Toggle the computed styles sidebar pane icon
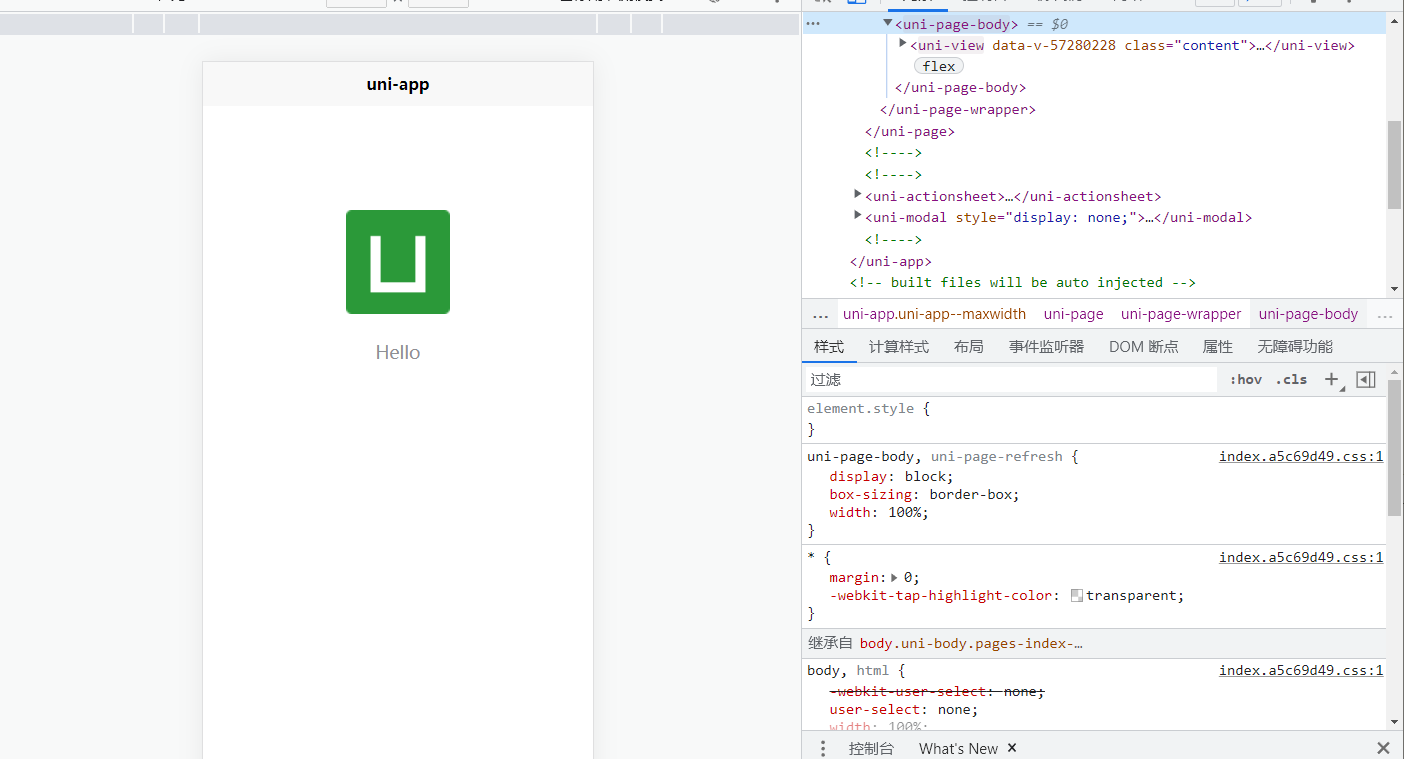1404x759 pixels. 1366,380
